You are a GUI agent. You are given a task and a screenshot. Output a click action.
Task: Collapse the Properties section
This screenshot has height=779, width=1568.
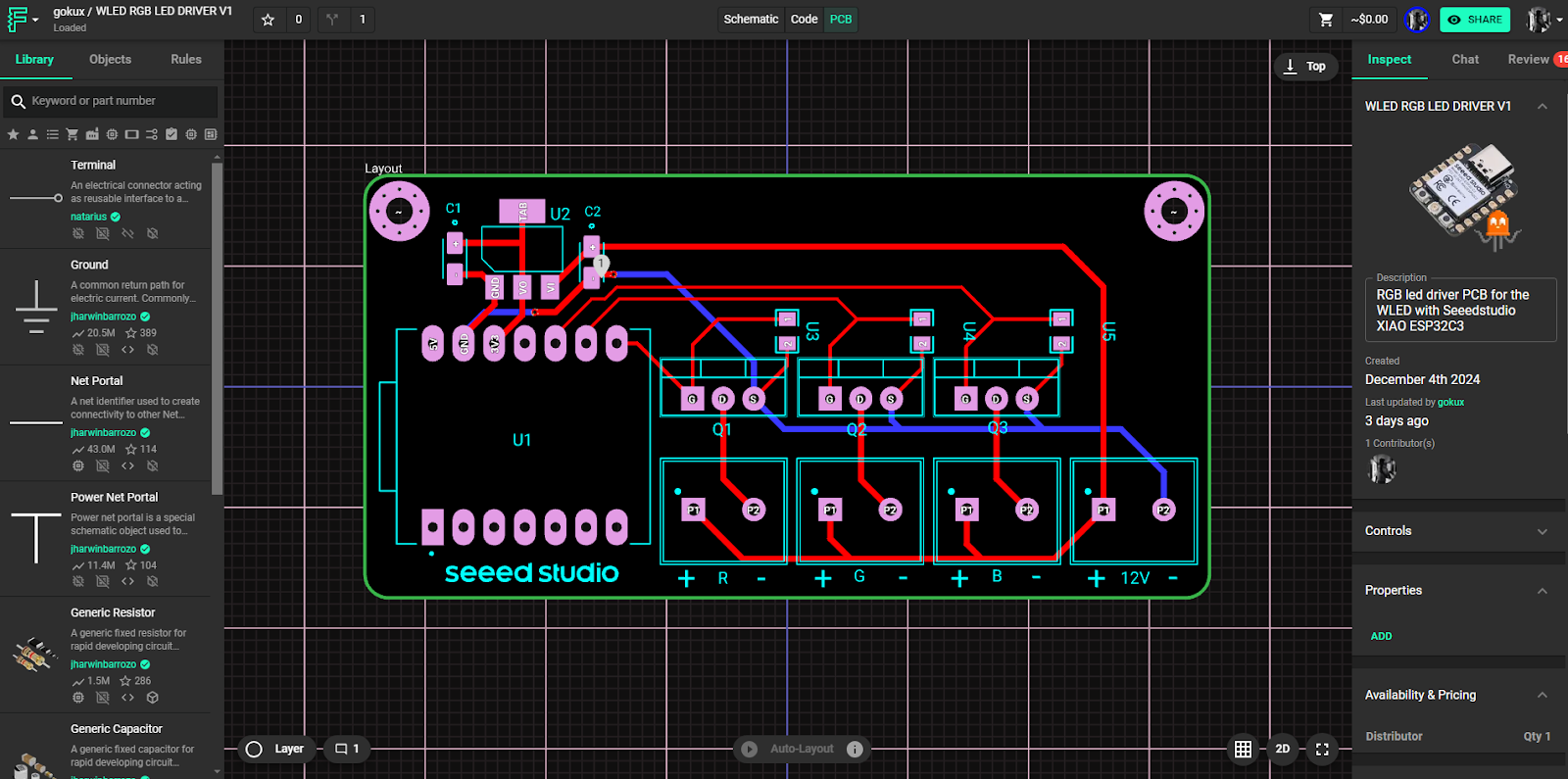[1543, 591]
